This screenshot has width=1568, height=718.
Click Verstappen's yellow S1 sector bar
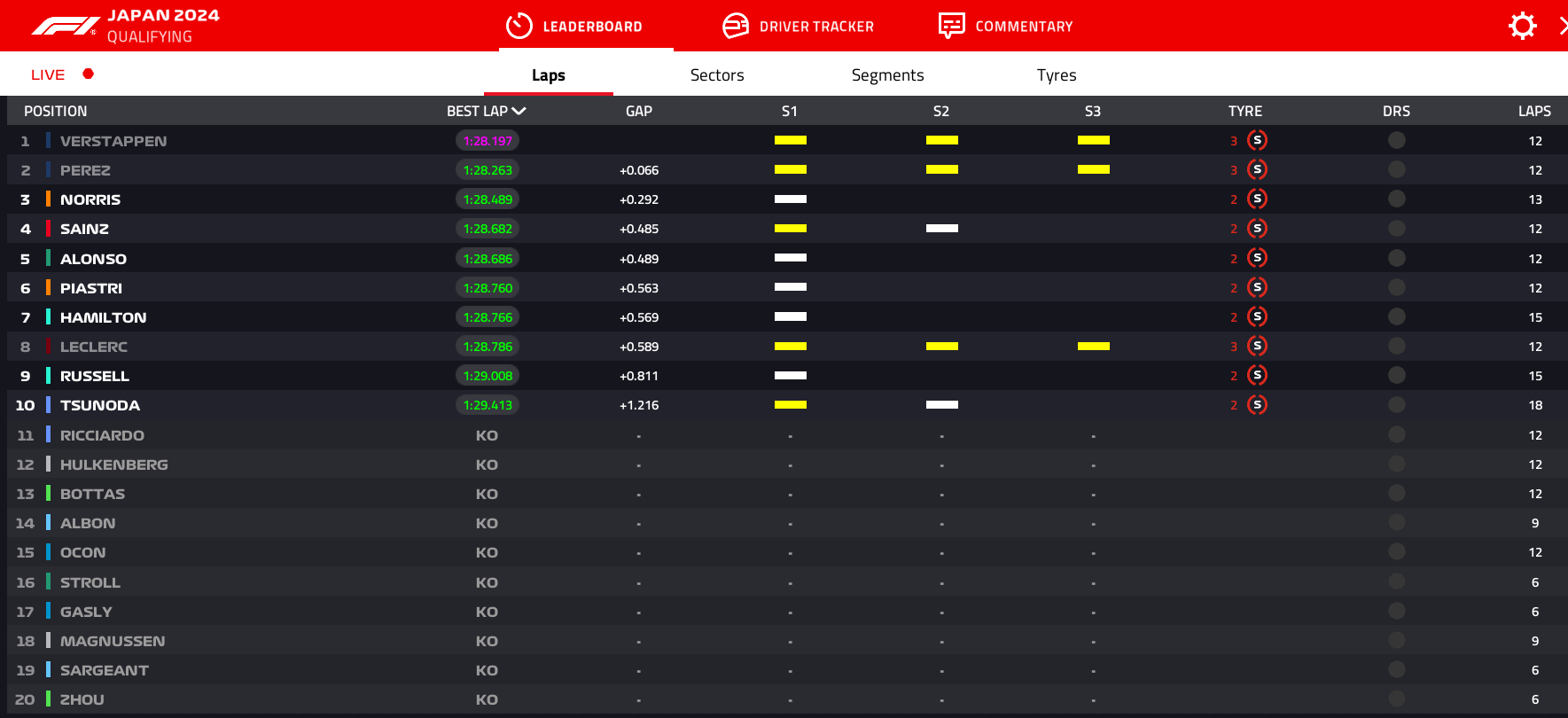(791, 140)
